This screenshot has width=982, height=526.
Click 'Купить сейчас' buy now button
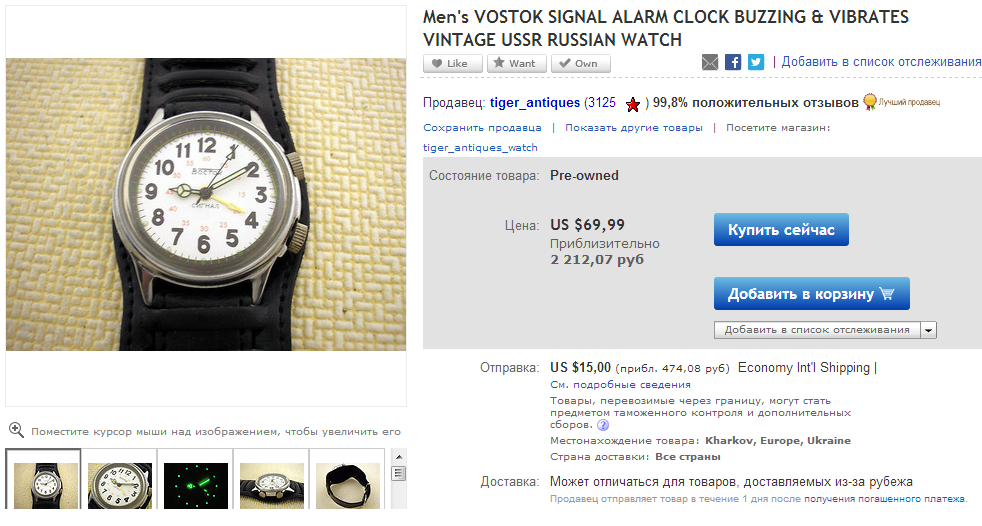point(781,230)
